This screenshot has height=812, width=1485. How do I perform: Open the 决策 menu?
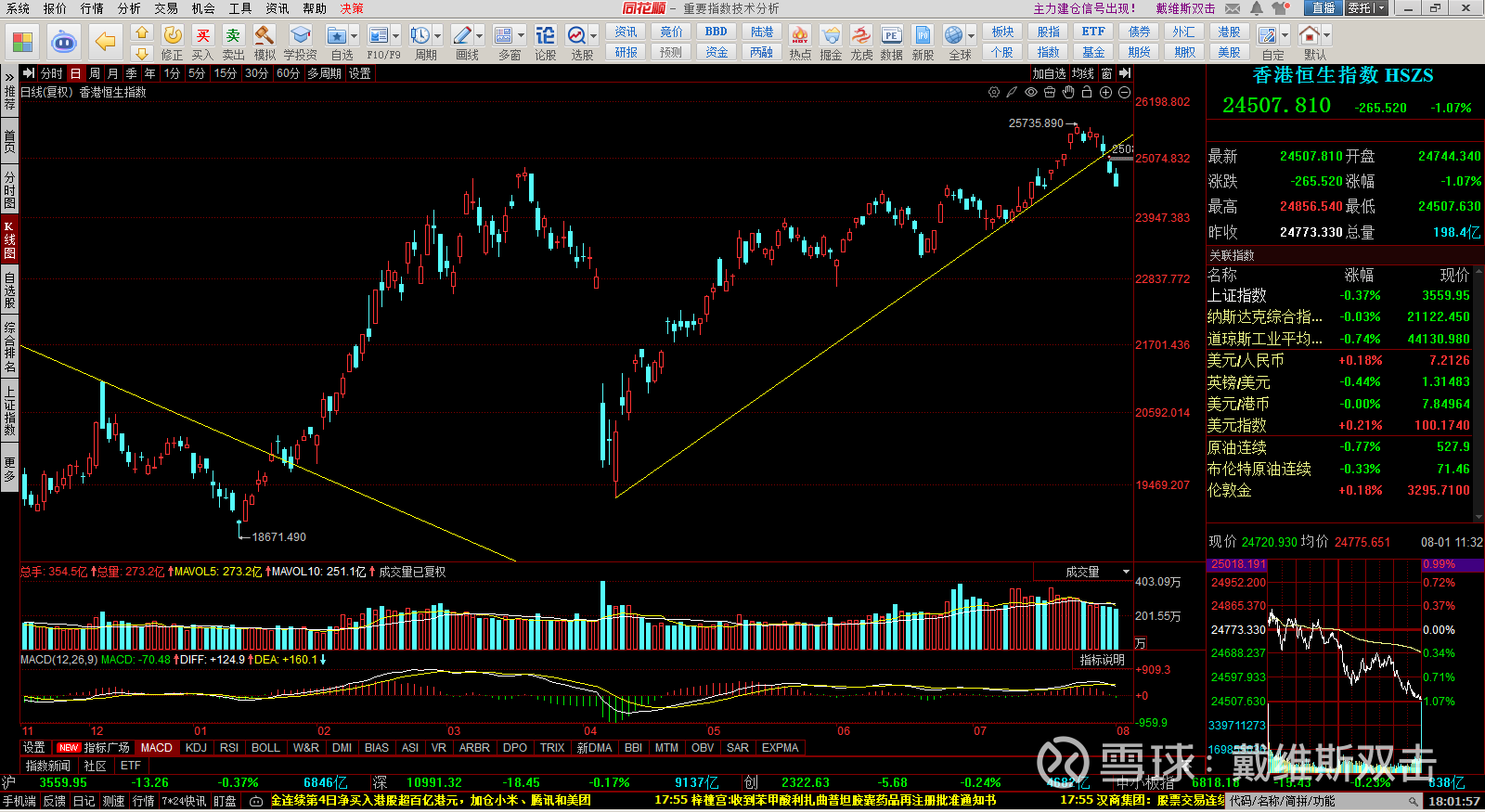[352, 8]
